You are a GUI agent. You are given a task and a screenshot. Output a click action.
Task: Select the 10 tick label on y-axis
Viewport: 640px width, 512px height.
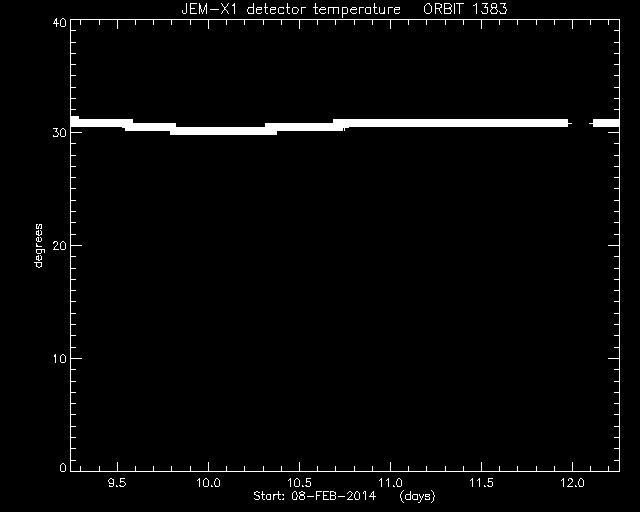coord(59,358)
